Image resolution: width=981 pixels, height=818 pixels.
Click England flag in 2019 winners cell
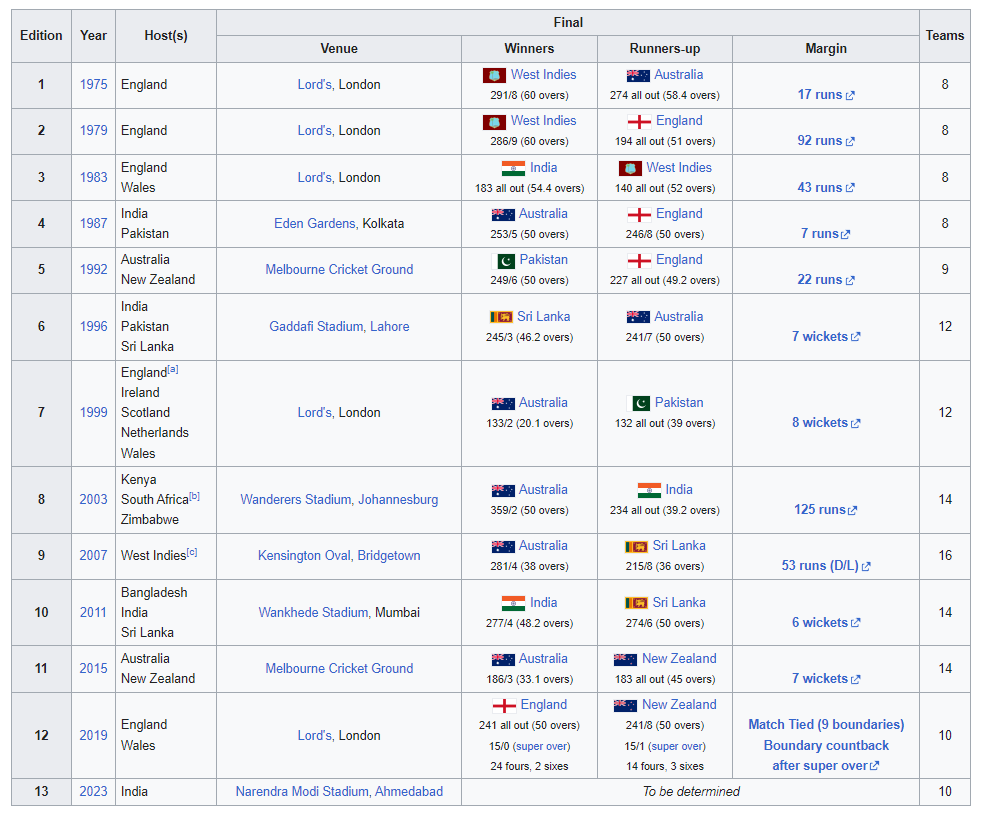[504, 706]
